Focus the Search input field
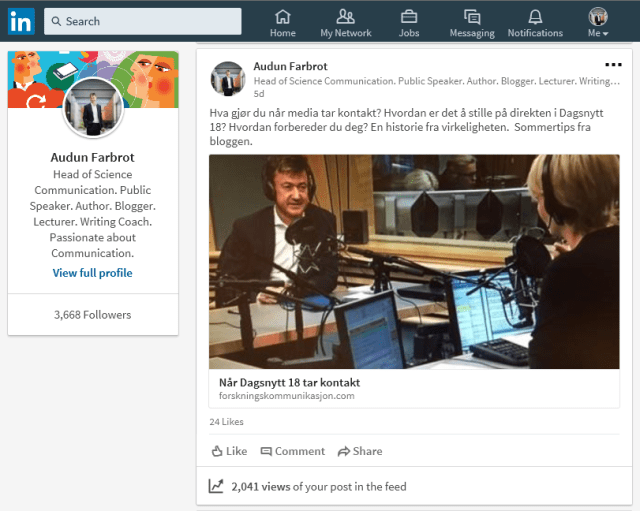Viewport: 640px width, 511px height. coord(142,21)
